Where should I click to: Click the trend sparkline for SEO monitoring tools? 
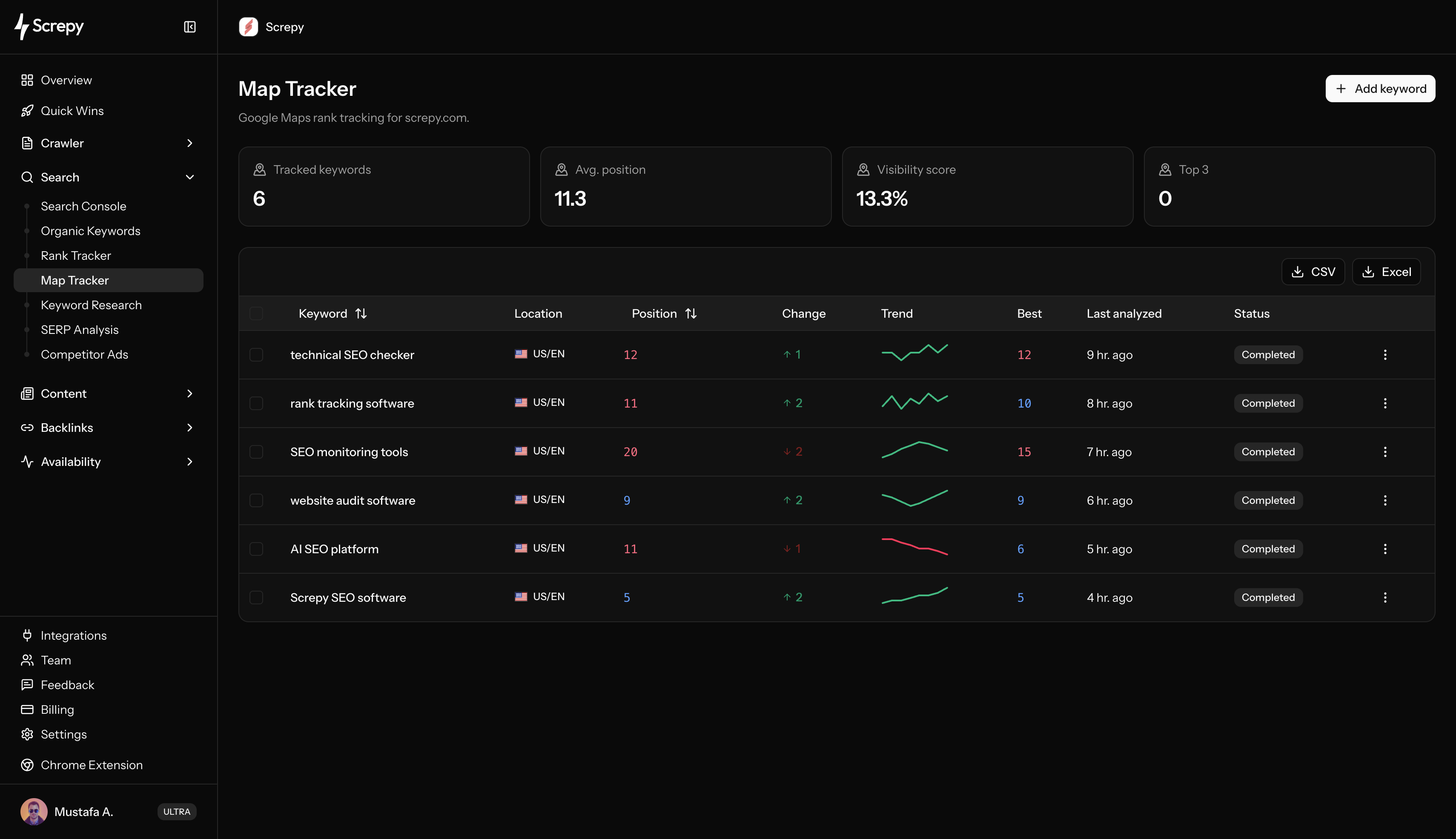point(914,450)
